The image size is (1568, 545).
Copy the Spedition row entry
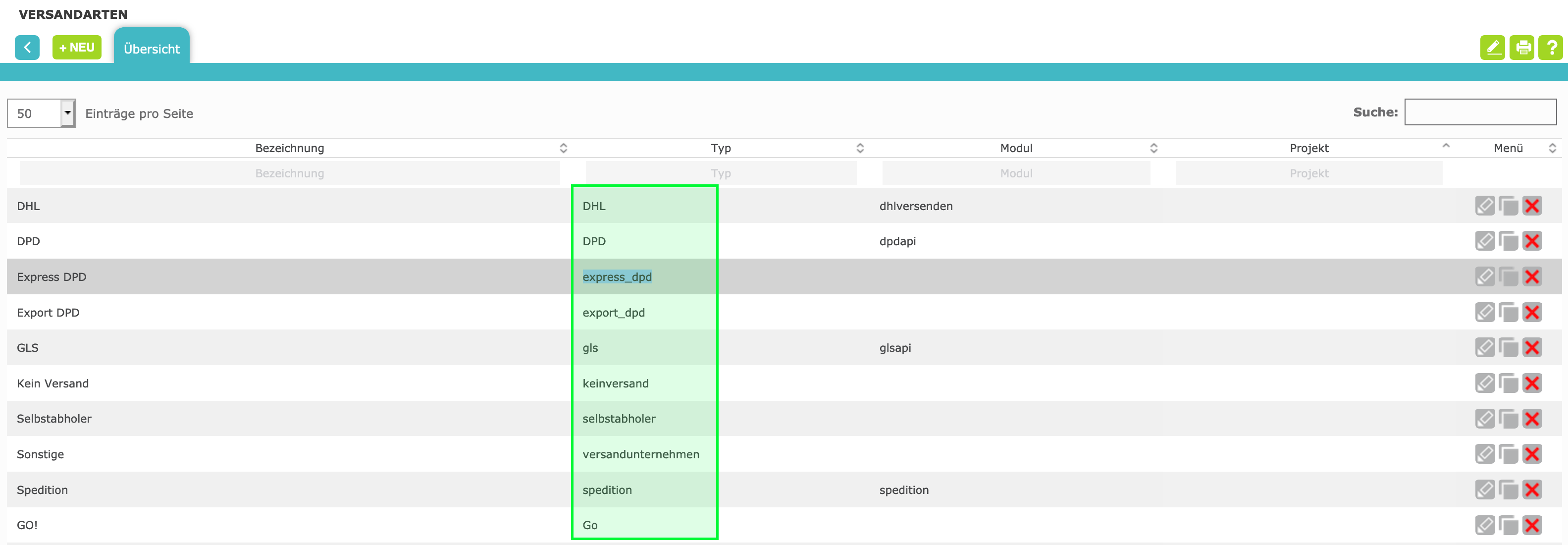pyautogui.click(x=1509, y=490)
